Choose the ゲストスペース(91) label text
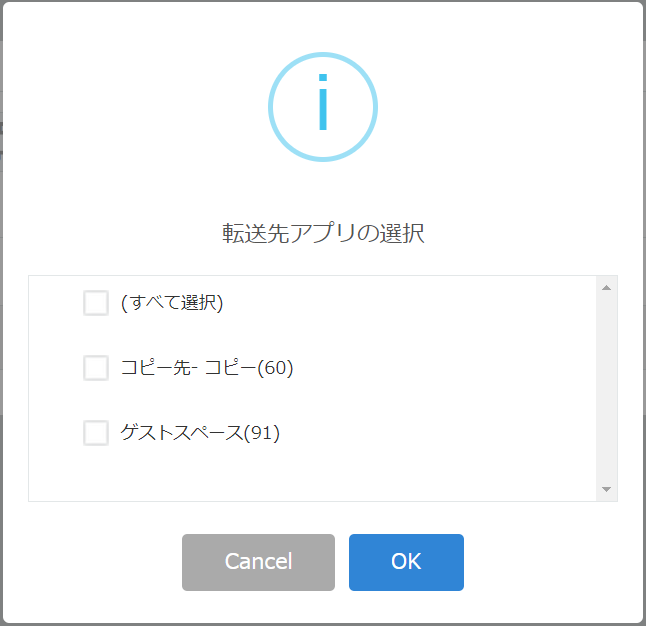The width and height of the screenshot is (646, 626). click(x=200, y=433)
